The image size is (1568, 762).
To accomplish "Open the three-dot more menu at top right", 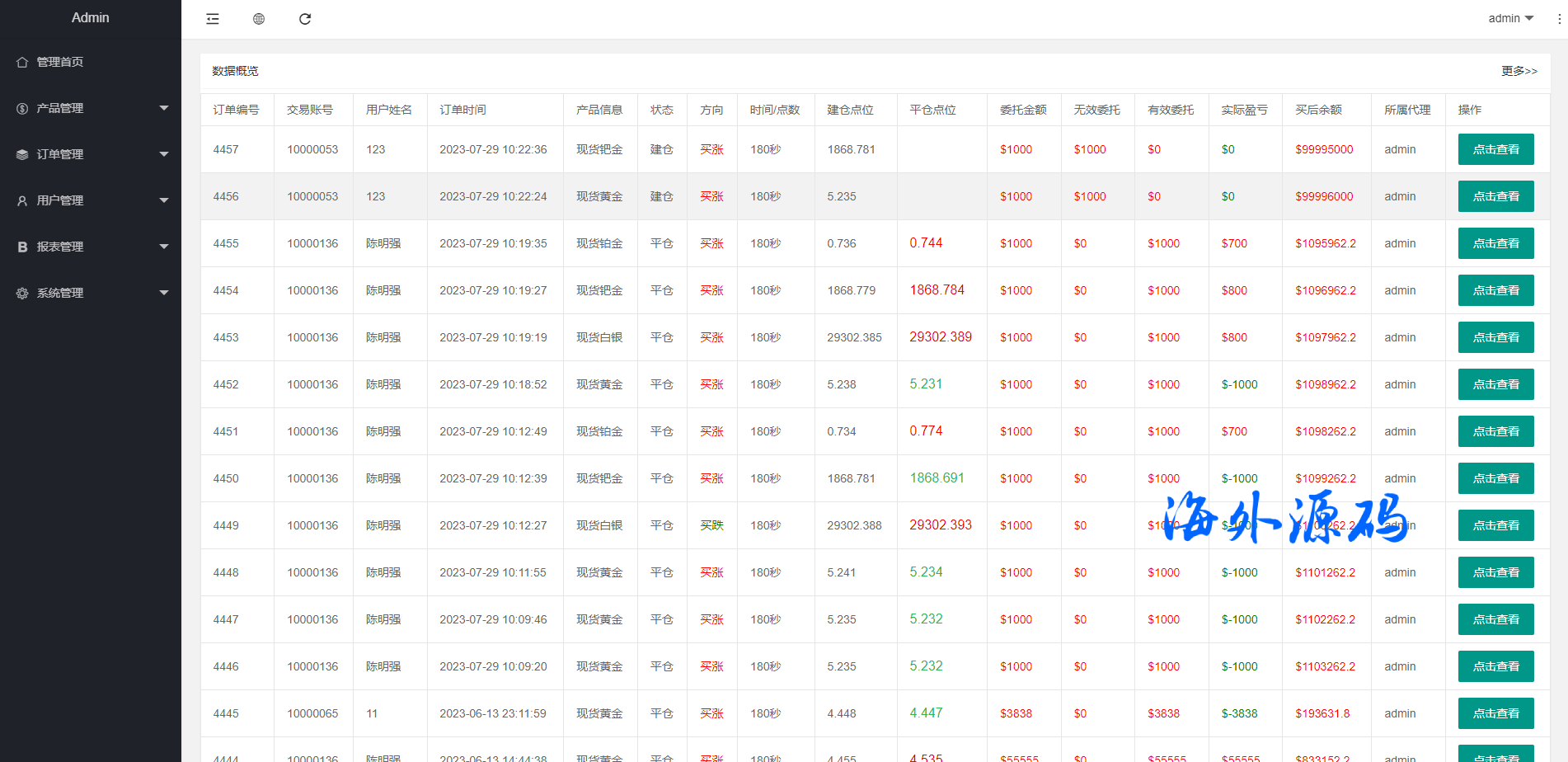I will (1559, 19).
